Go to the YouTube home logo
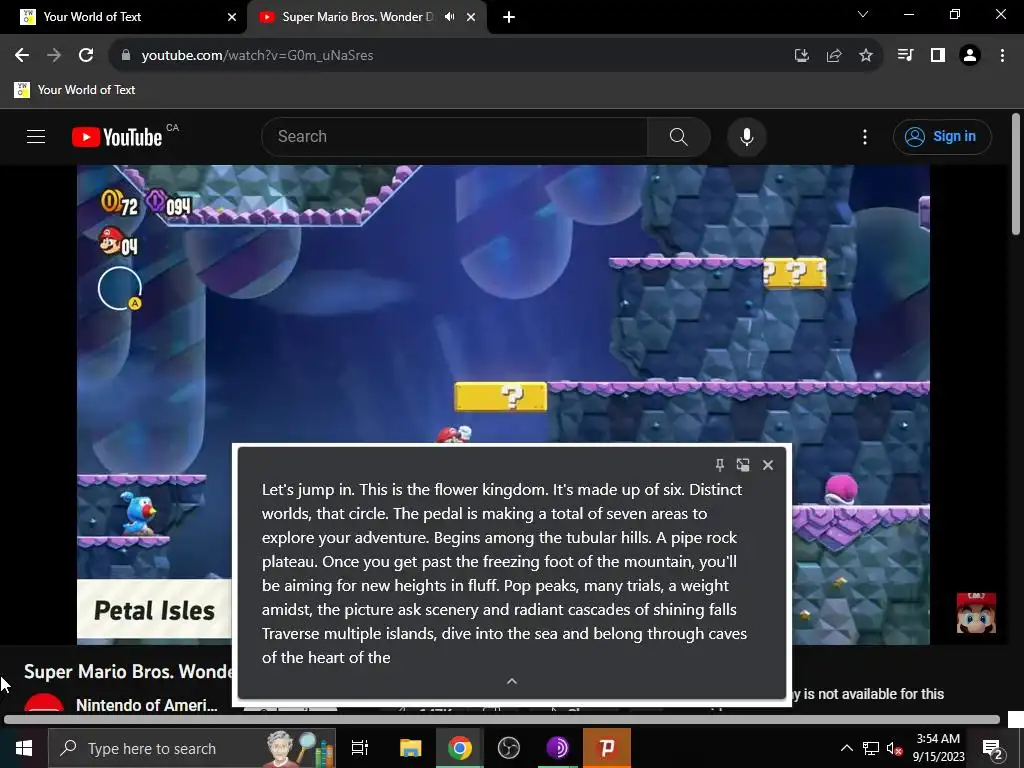 click(117, 137)
